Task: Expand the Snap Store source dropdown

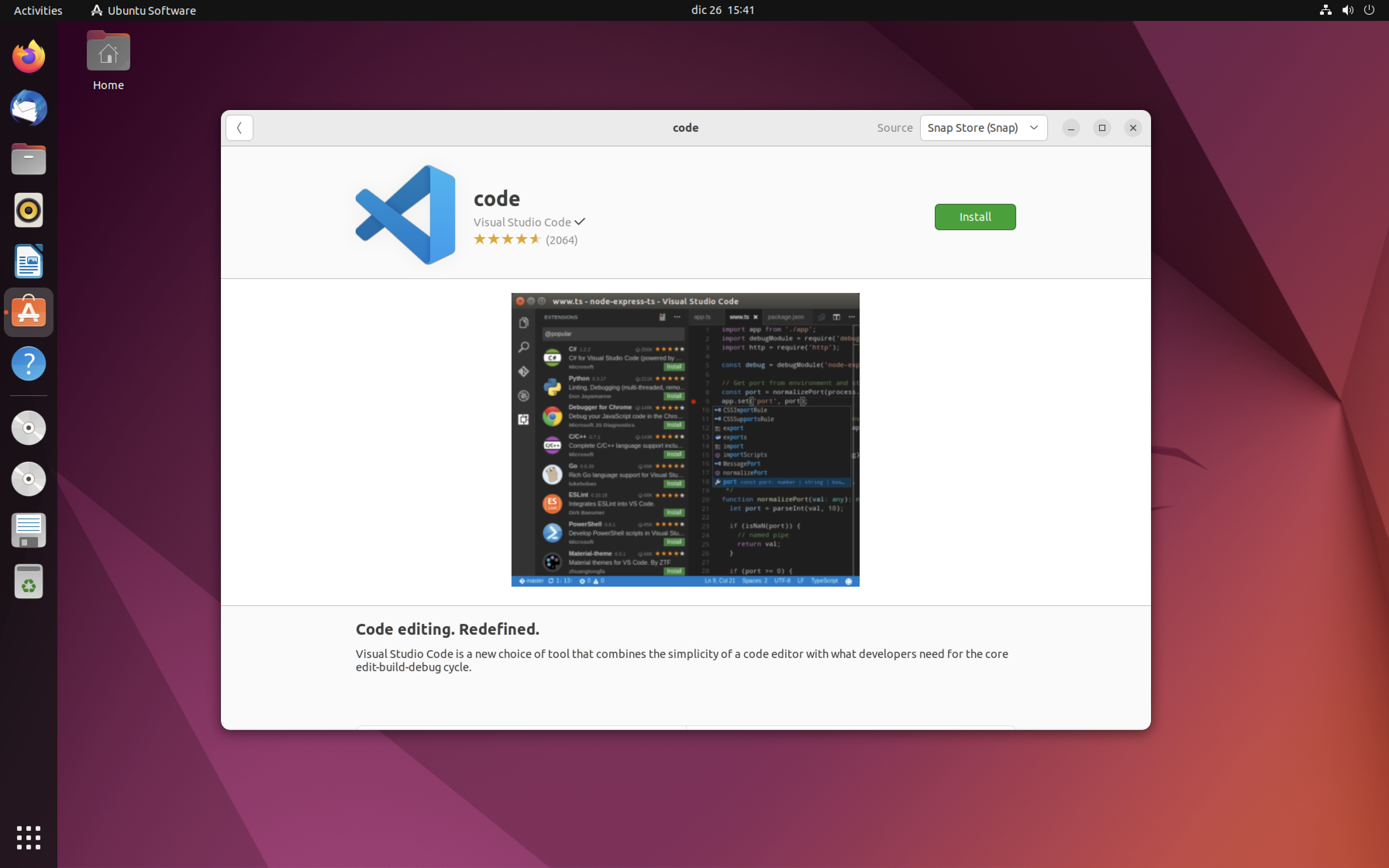Action: coord(982,127)
